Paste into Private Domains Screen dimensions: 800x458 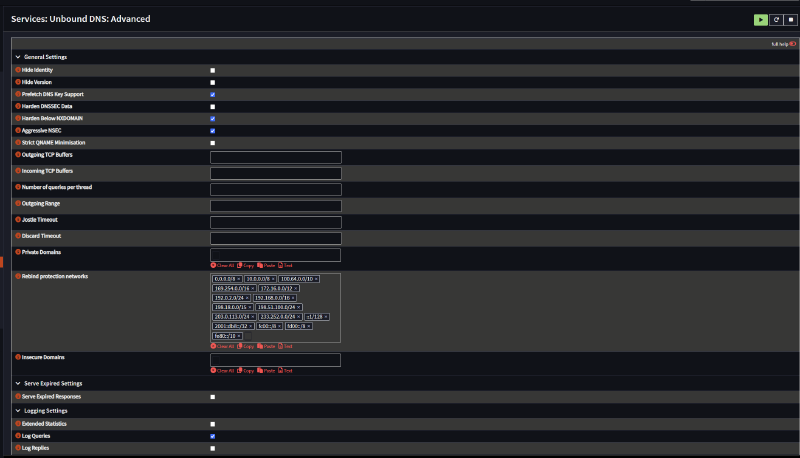266,266
